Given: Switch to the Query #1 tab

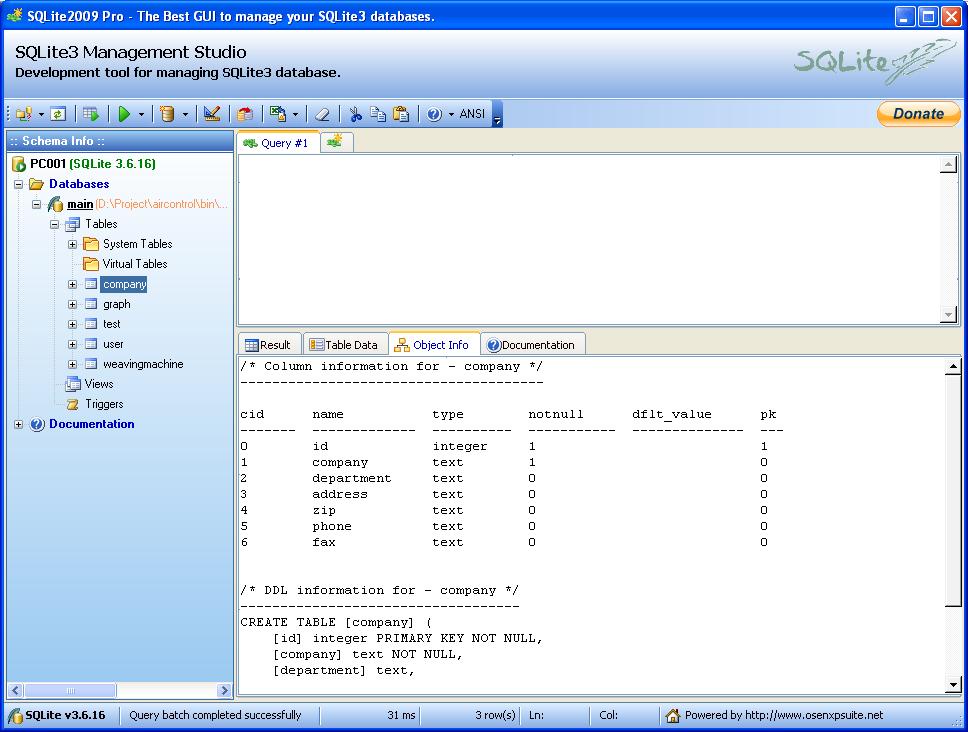Looking at the screenshot, I should [x=278, y=143].
